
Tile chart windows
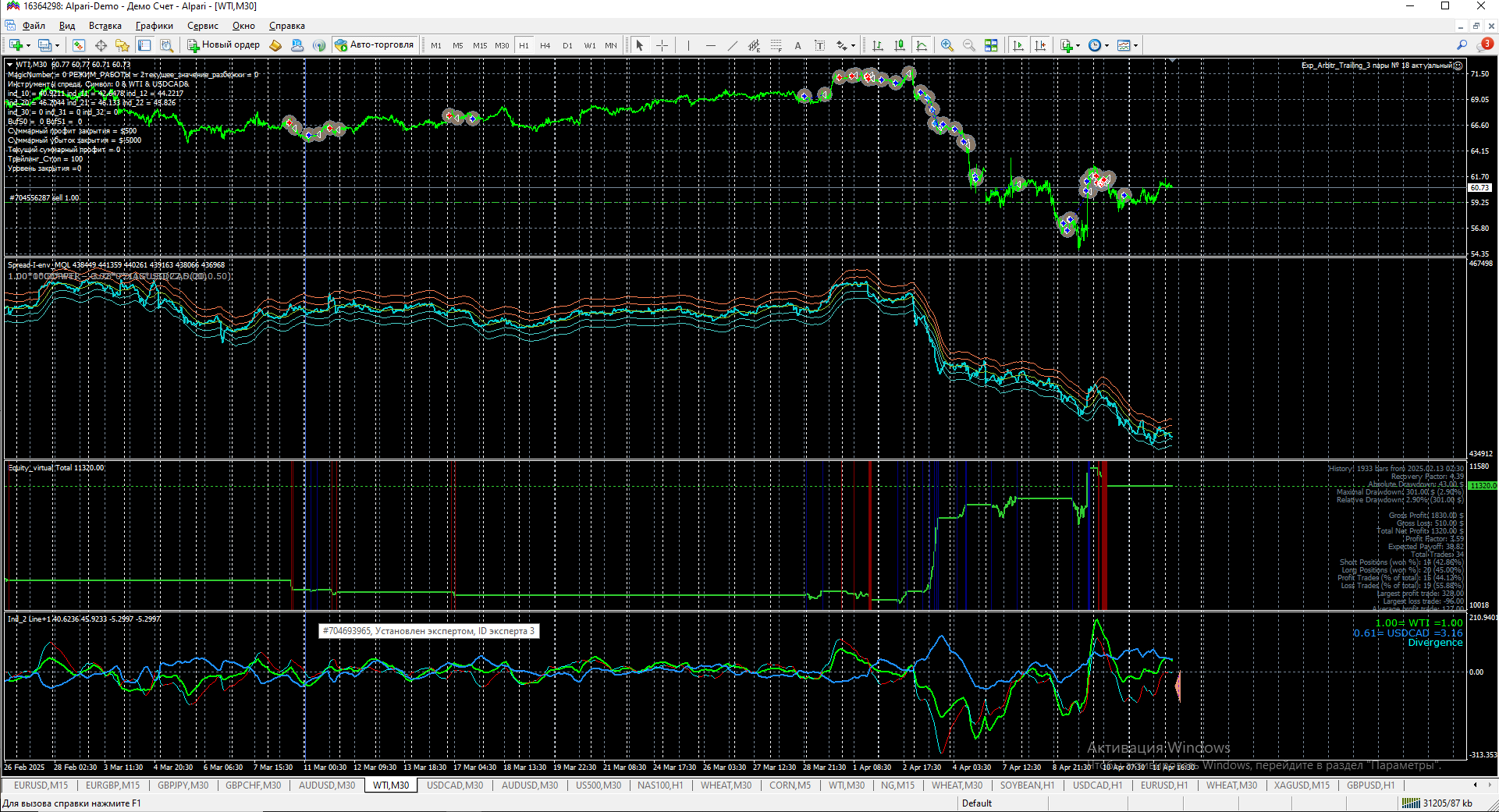(x=991, y=45)
